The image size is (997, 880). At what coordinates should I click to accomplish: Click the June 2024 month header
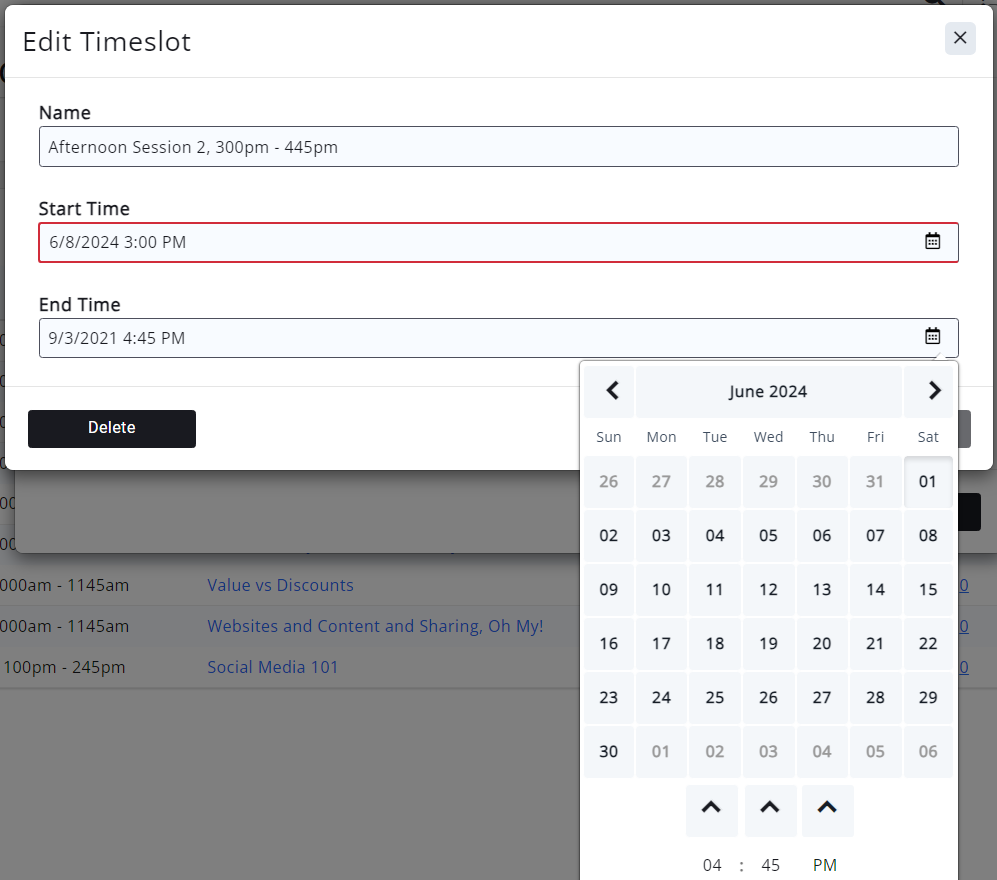768,391
